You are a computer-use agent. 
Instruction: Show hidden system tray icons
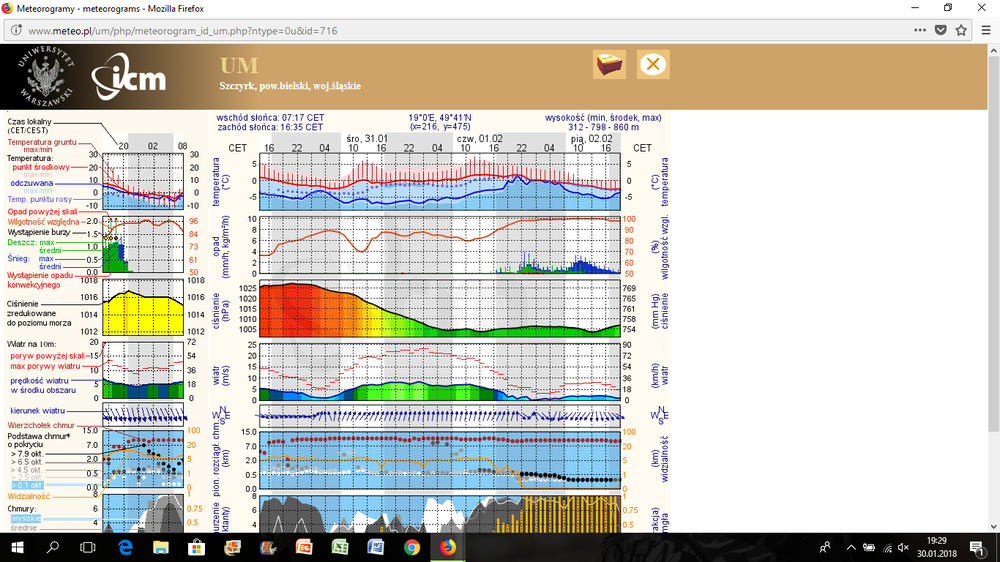tap(851, 547)
